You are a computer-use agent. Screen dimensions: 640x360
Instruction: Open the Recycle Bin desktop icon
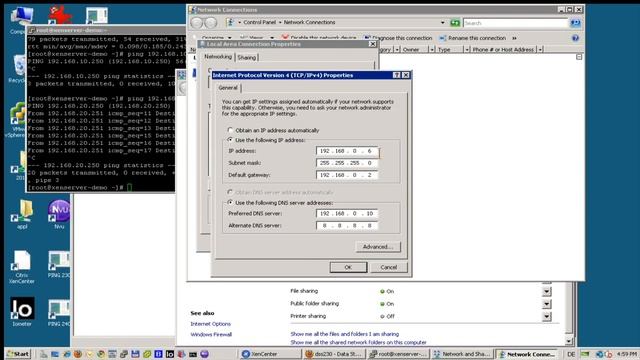click(18, 69)
